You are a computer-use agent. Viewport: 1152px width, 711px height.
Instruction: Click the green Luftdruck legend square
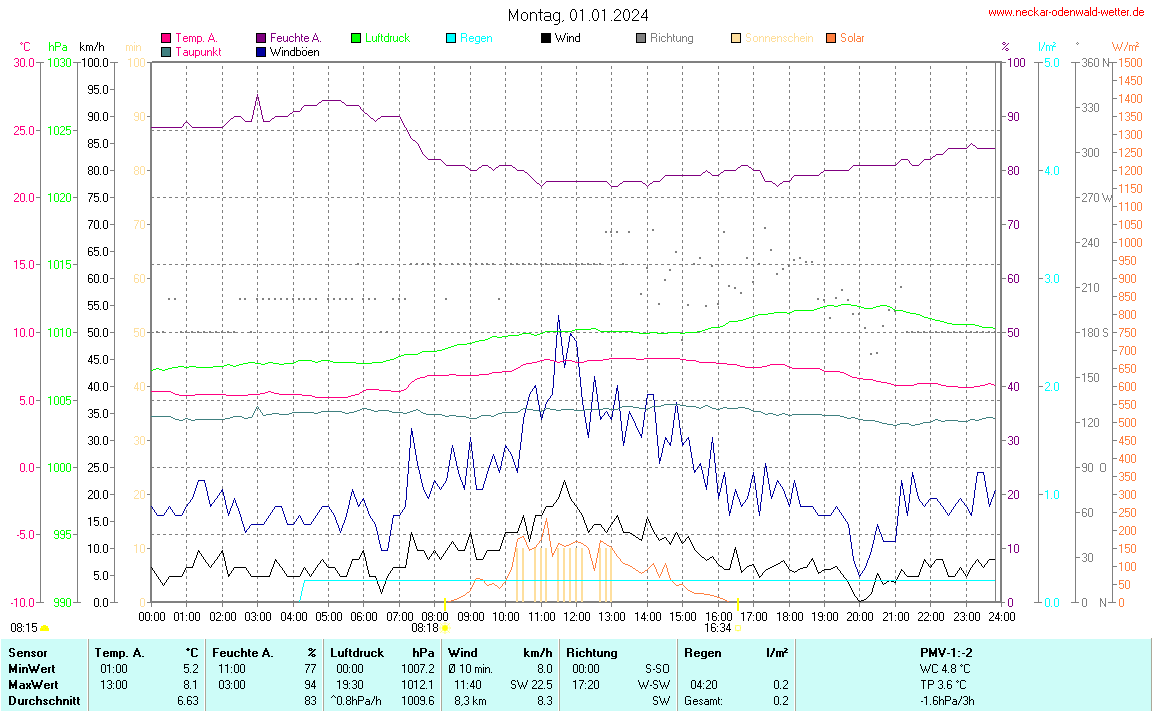click(356, 38)
